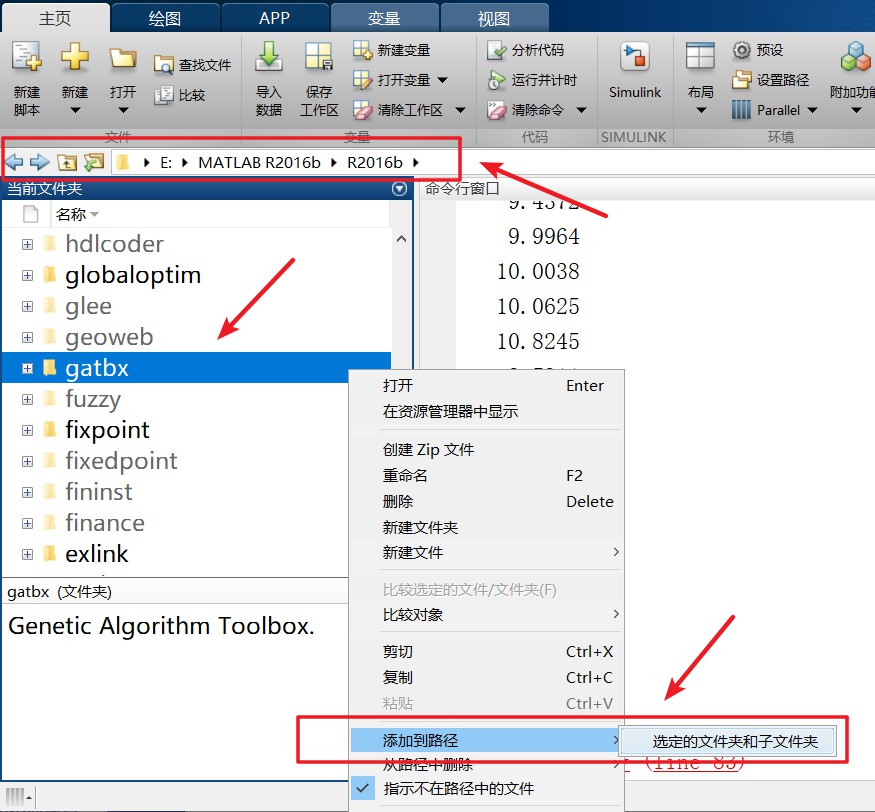
Task: Switch to the View (视图) tab
Action: (x=494, y=18)
